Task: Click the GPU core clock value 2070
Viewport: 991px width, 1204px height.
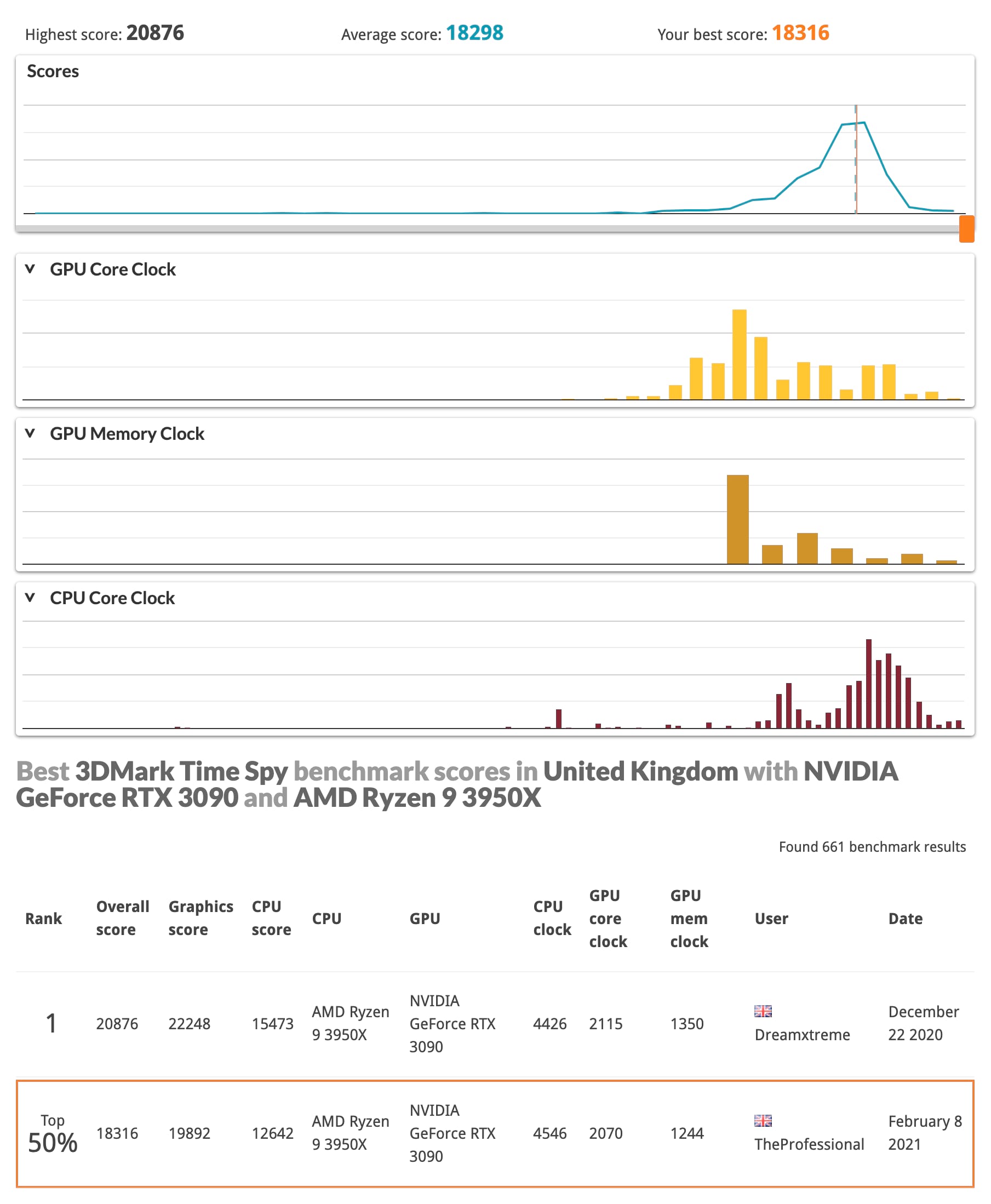Action: coord(606,1133)
